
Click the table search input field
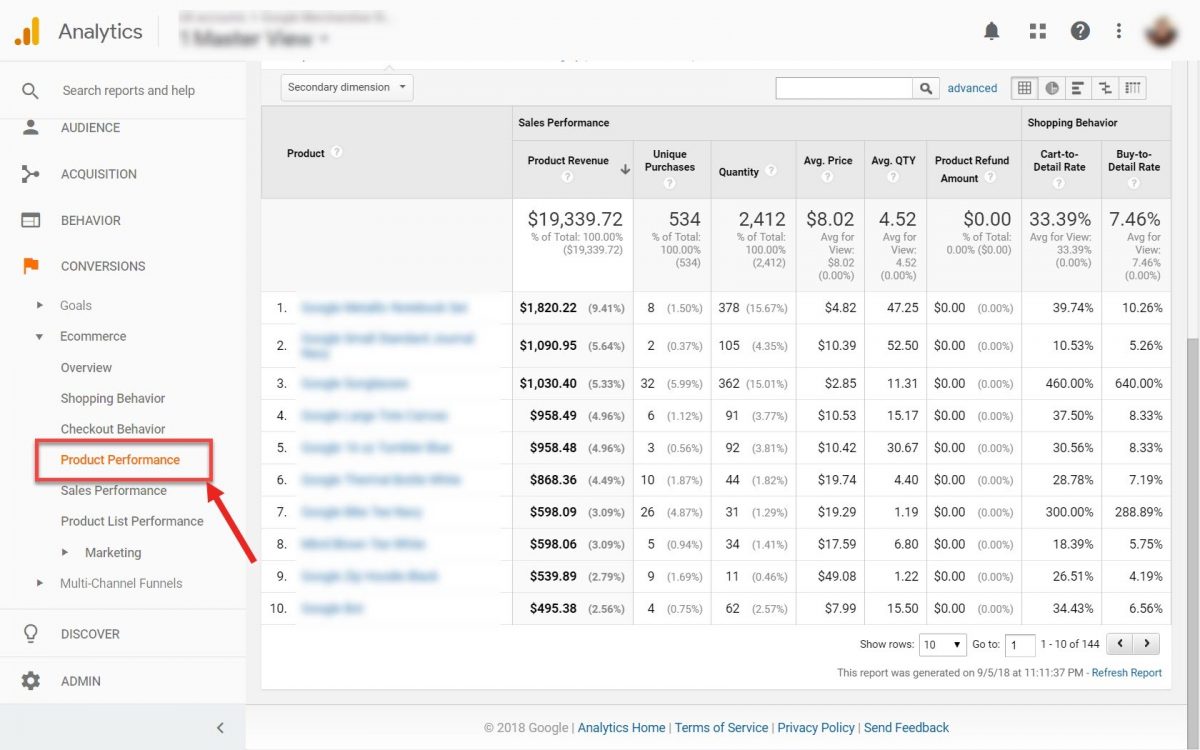click(845, 88)
